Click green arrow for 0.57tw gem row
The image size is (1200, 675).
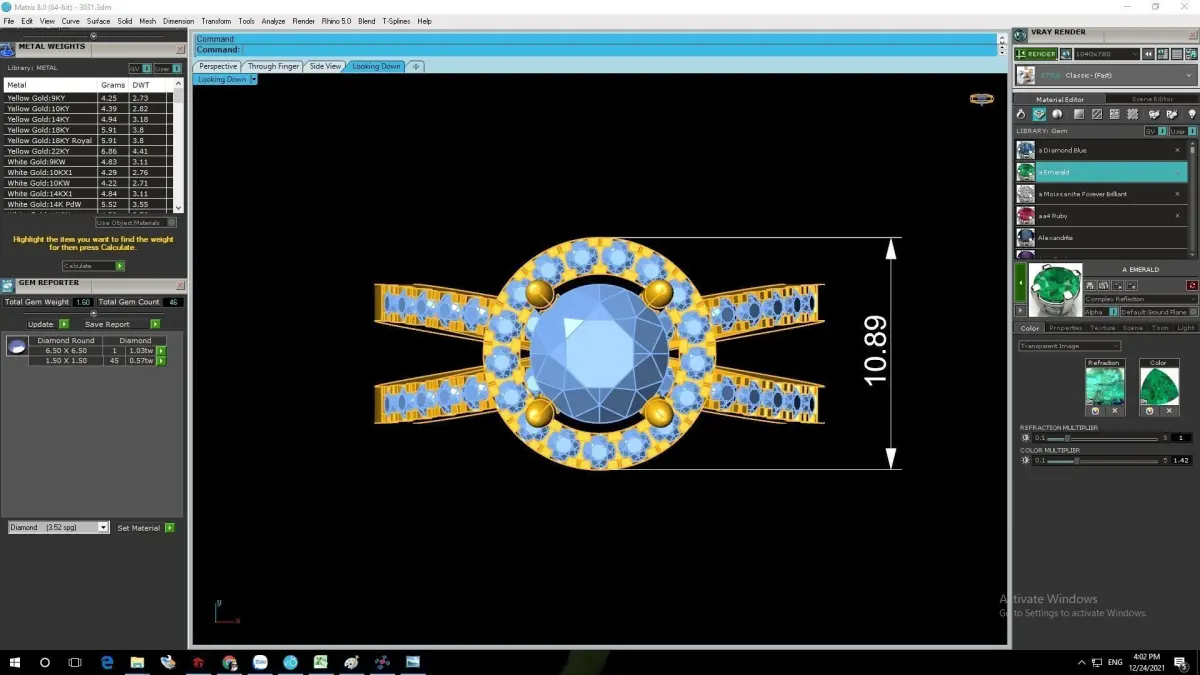[161, 361]
